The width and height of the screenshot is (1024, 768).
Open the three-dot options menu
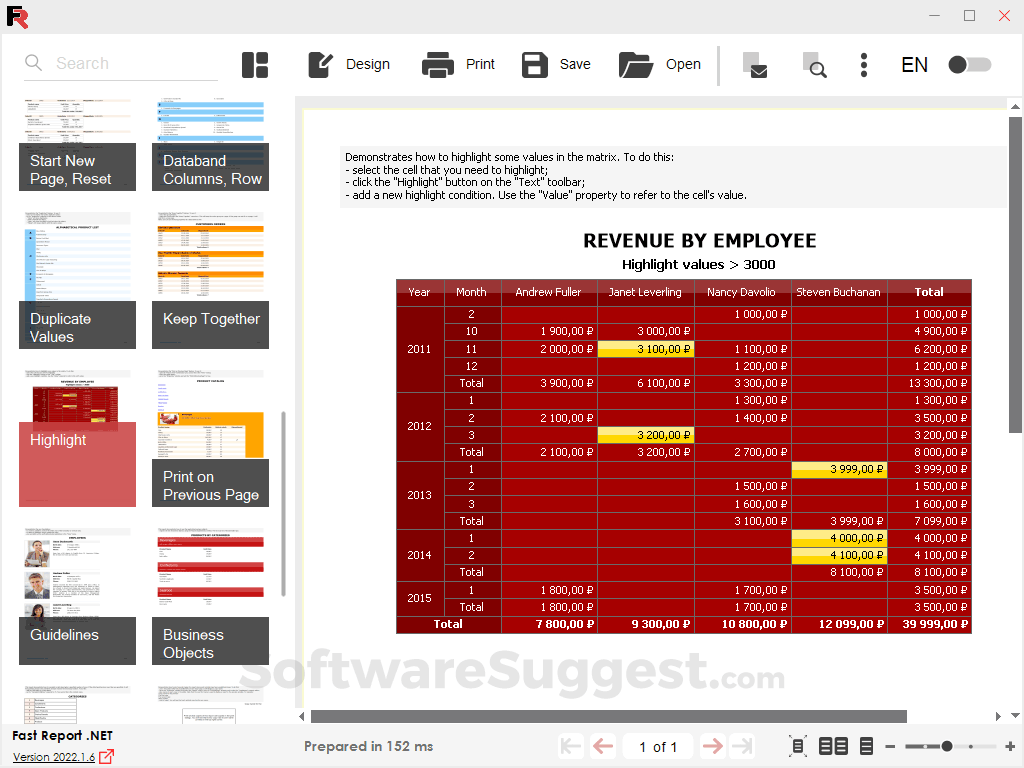[863, 64]
